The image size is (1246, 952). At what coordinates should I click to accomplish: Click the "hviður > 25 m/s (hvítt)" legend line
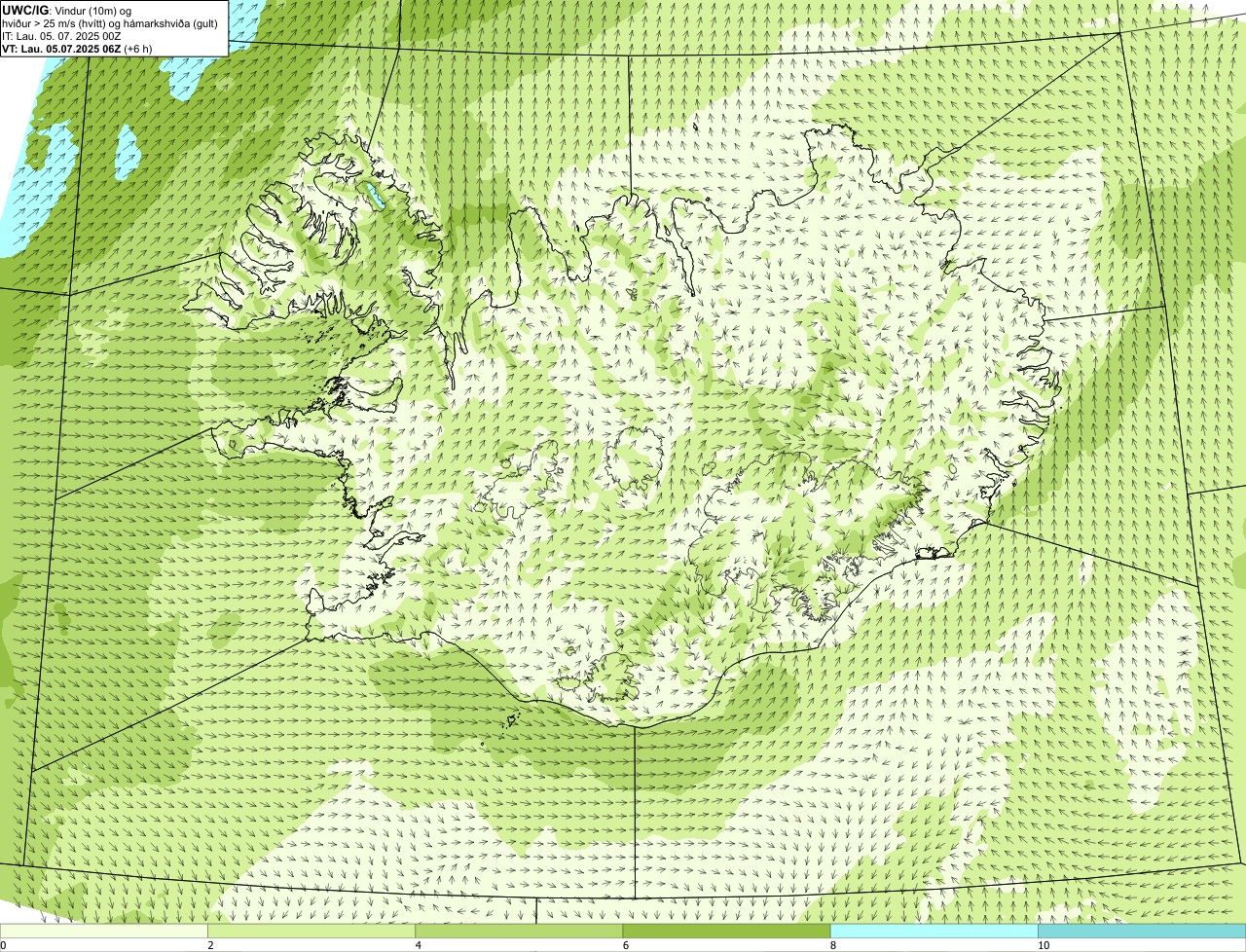110,22
